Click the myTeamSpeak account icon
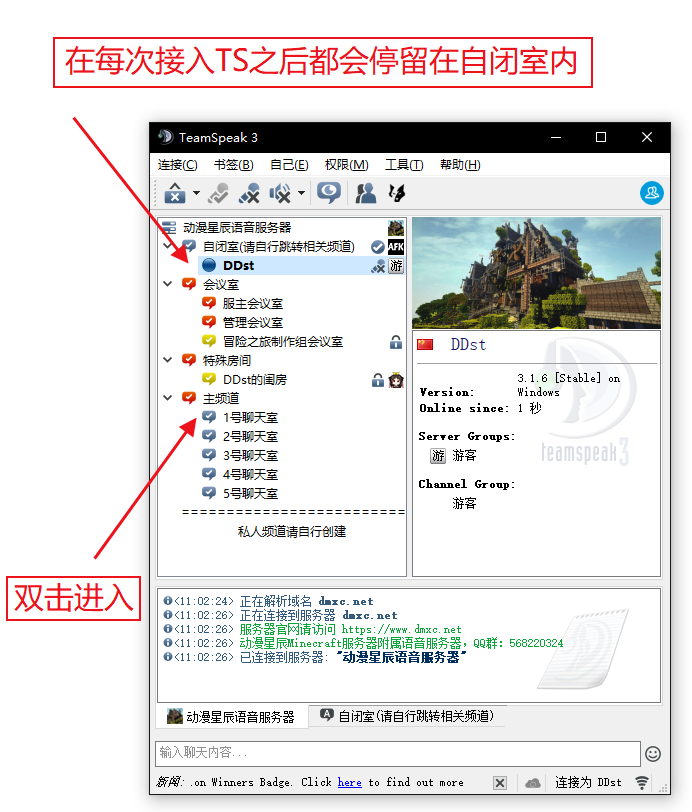 [652, 193]
